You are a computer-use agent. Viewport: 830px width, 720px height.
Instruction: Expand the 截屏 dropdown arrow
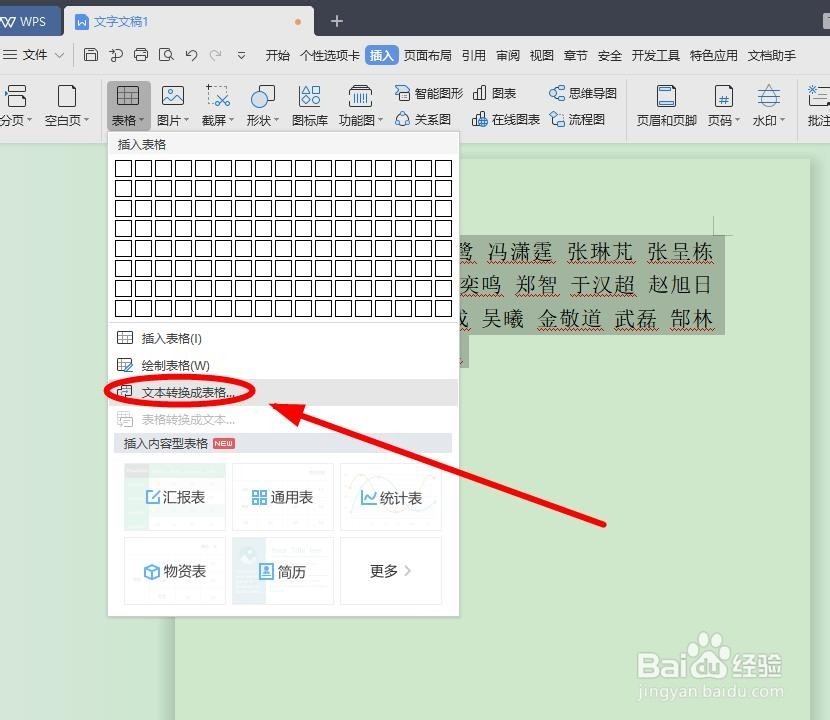(231, 121)
